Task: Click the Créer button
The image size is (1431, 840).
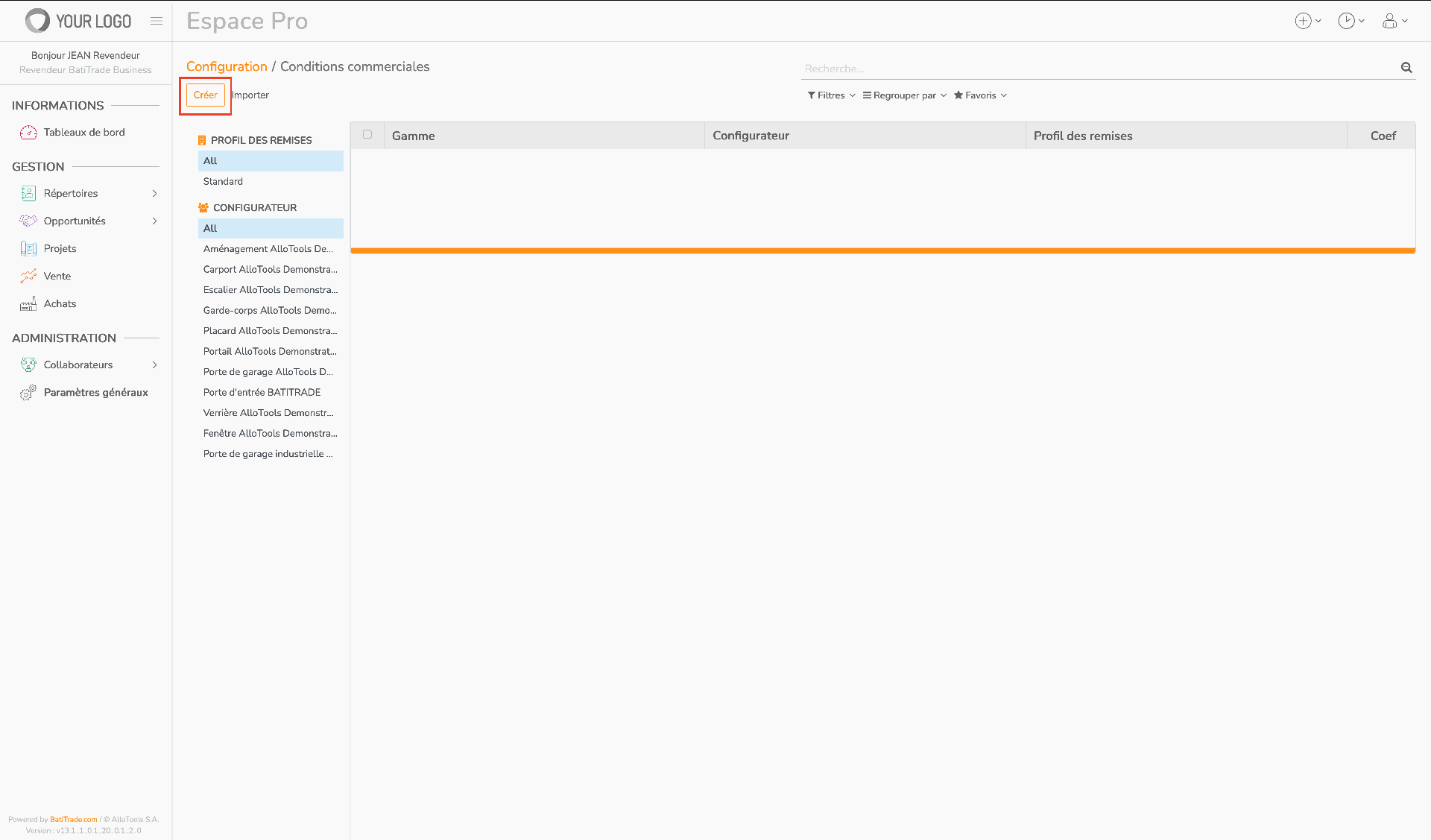Action: [x=205, y=95]
